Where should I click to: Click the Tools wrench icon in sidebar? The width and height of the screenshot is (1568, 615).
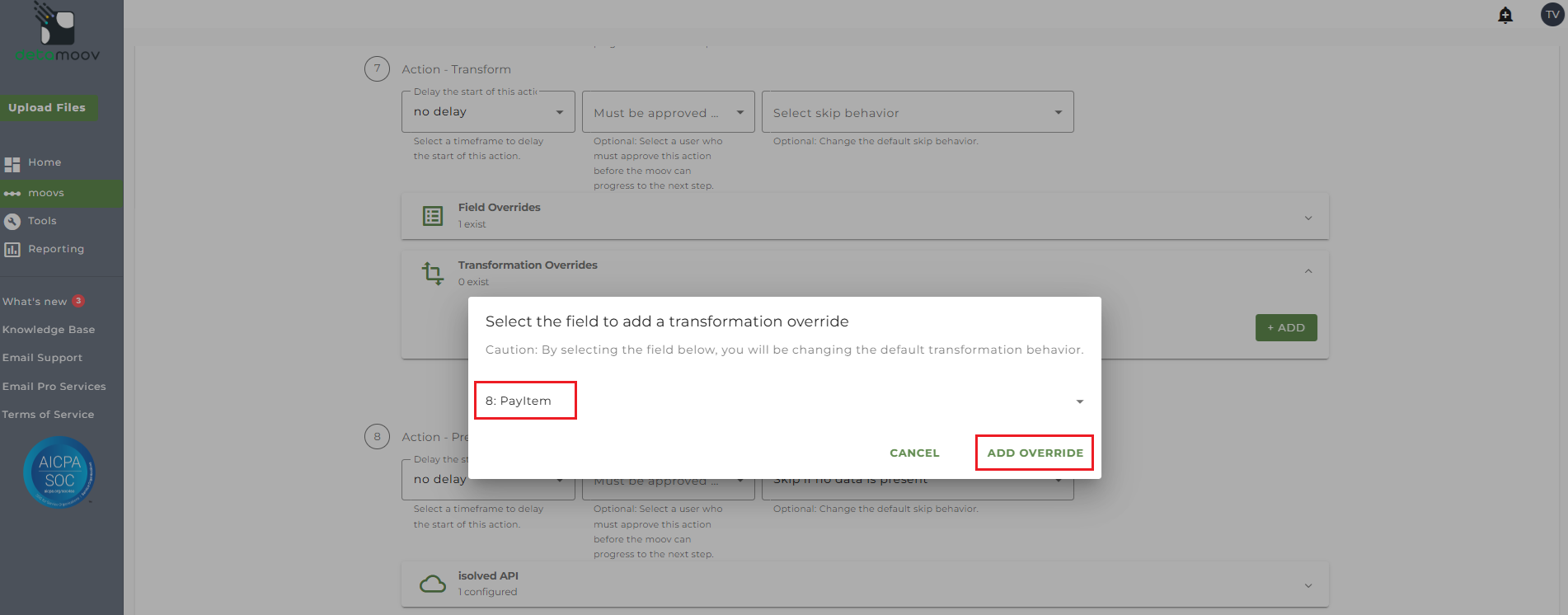[x=12, y=221]
